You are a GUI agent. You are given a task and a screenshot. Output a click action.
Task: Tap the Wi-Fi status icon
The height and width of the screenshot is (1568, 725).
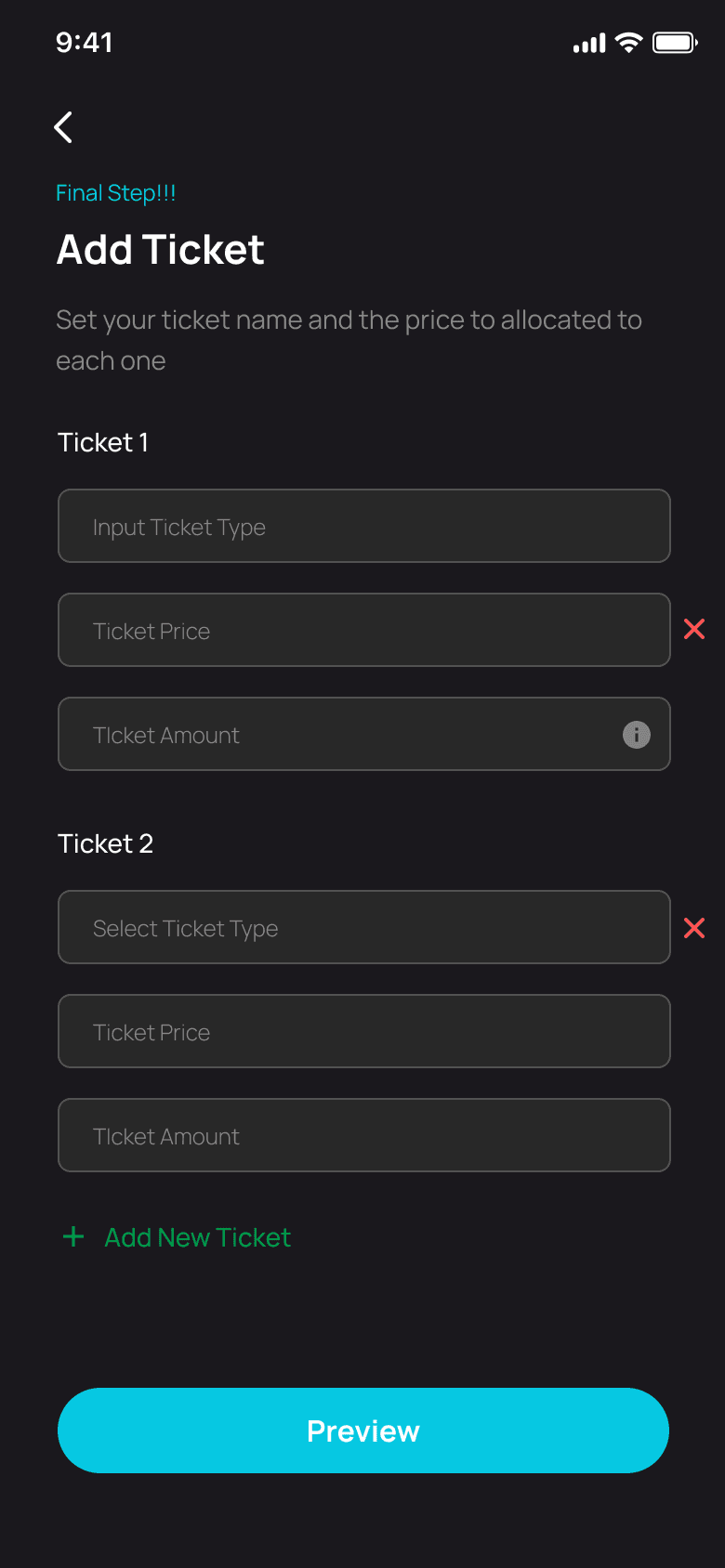(629, 43)
